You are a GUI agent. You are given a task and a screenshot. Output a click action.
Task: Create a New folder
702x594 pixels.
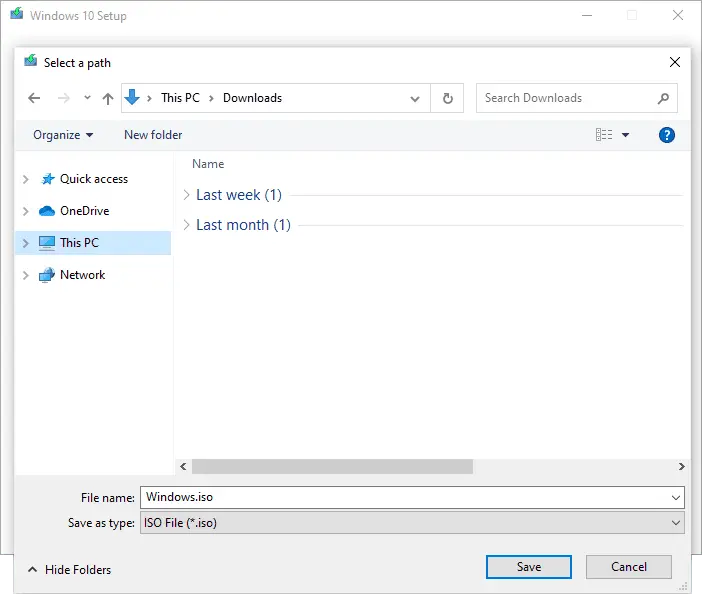(153, 135)
